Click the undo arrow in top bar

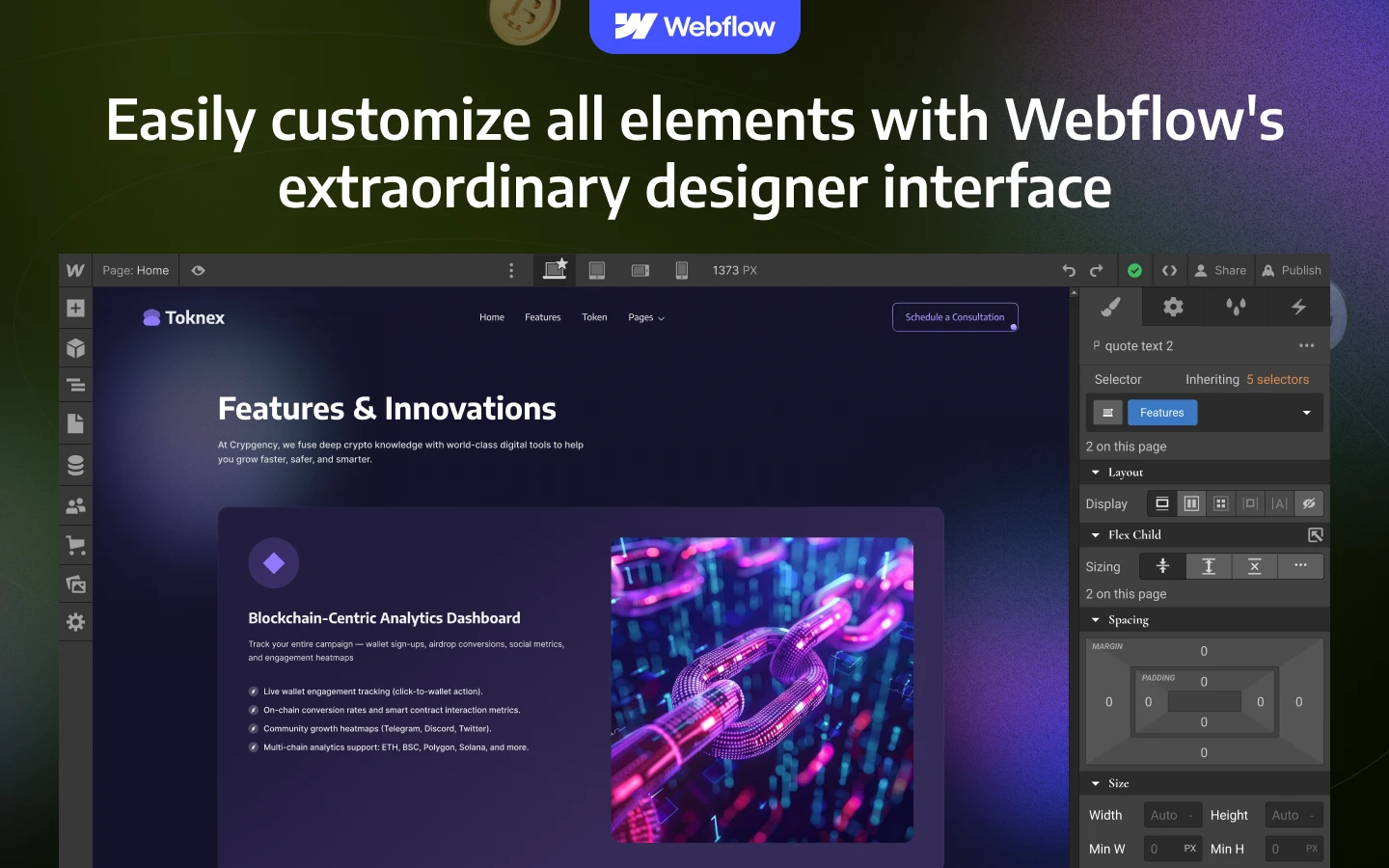coord(1069,271)
